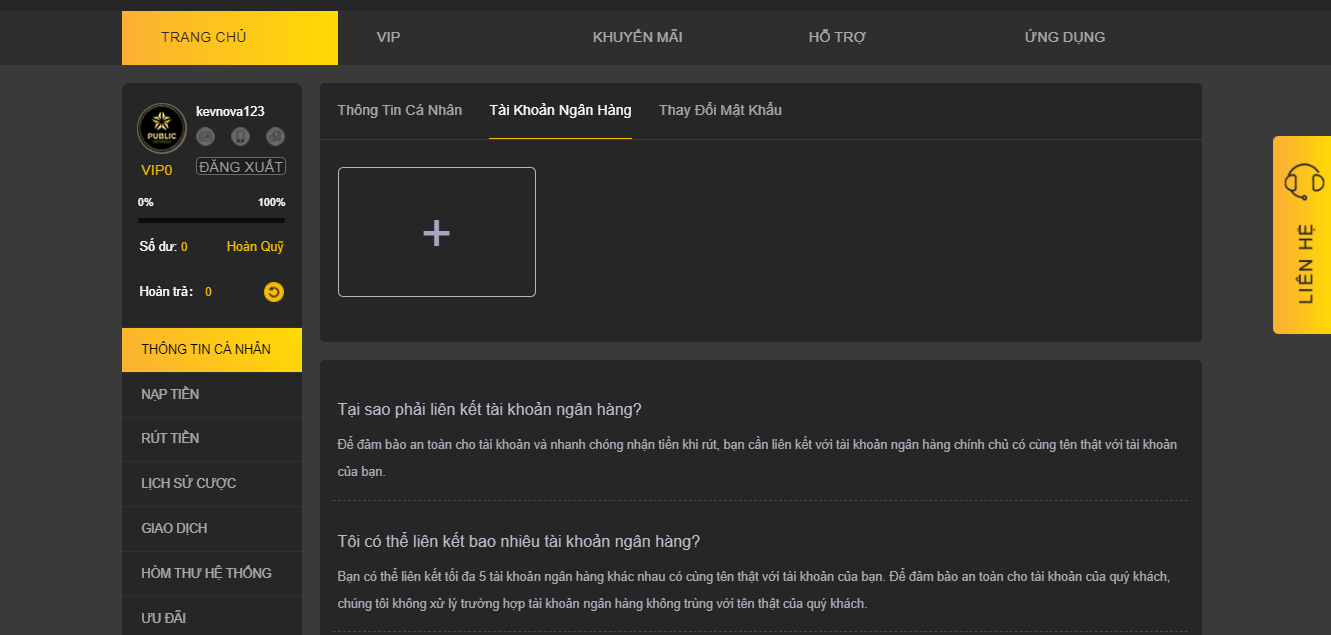
Task: Switch to Thông Tin Cá Nhân tab
Action: (x=400, y=110)
